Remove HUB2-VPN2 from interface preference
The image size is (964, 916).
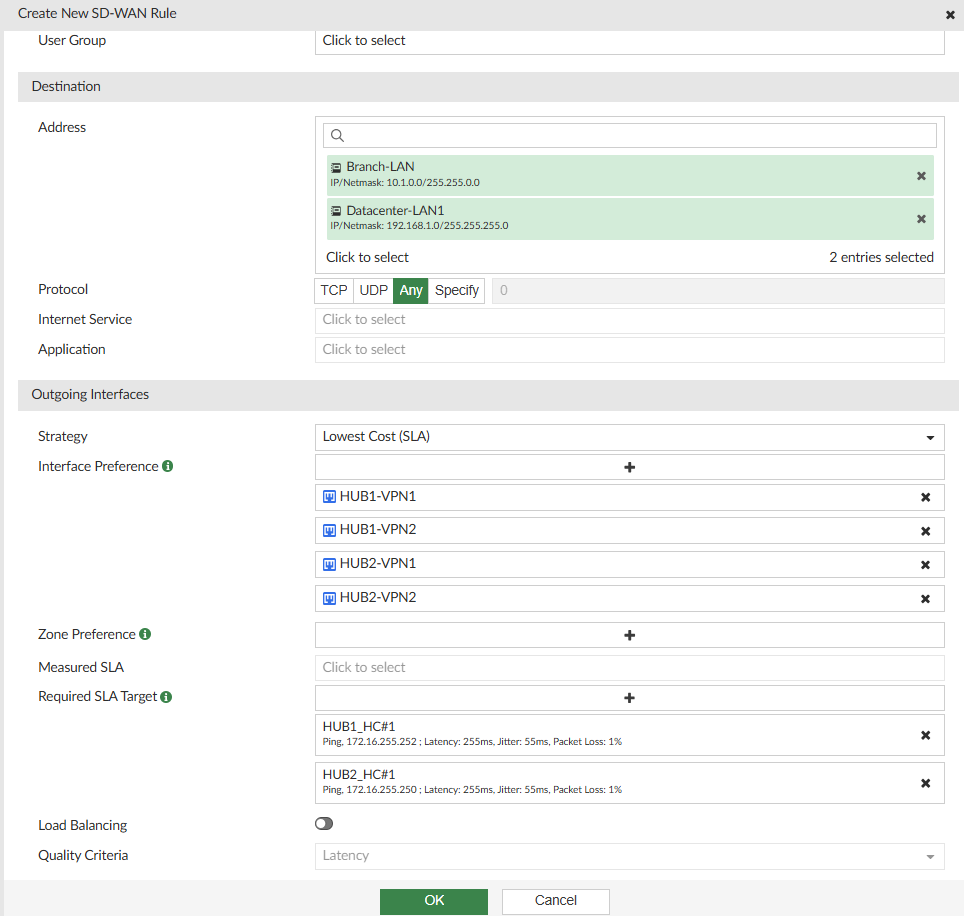[x=925, y=599]
